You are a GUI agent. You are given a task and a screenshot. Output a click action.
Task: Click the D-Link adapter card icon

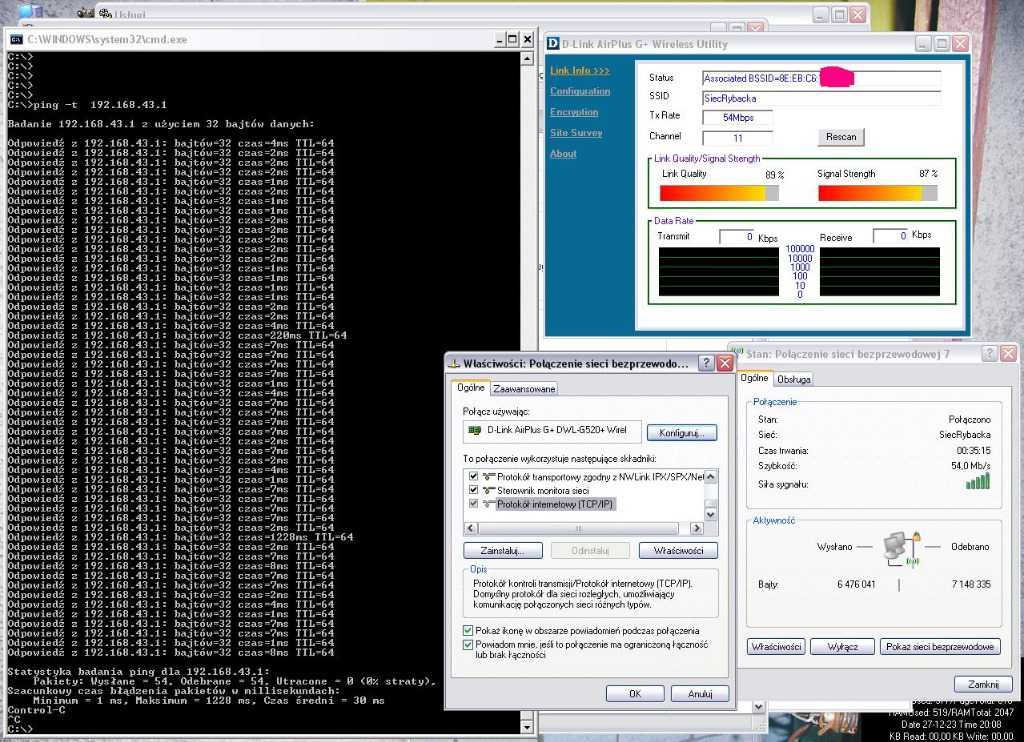click(x=475, y=430)
